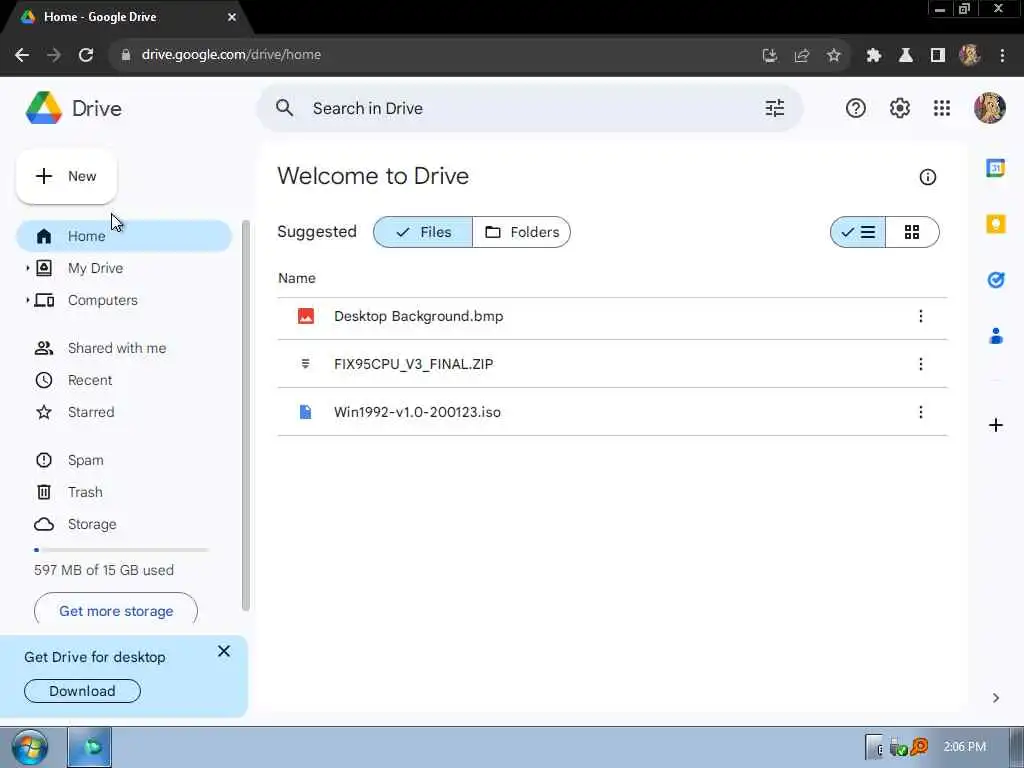
Task: Open Contacts side panel
Action: [995, 336]
